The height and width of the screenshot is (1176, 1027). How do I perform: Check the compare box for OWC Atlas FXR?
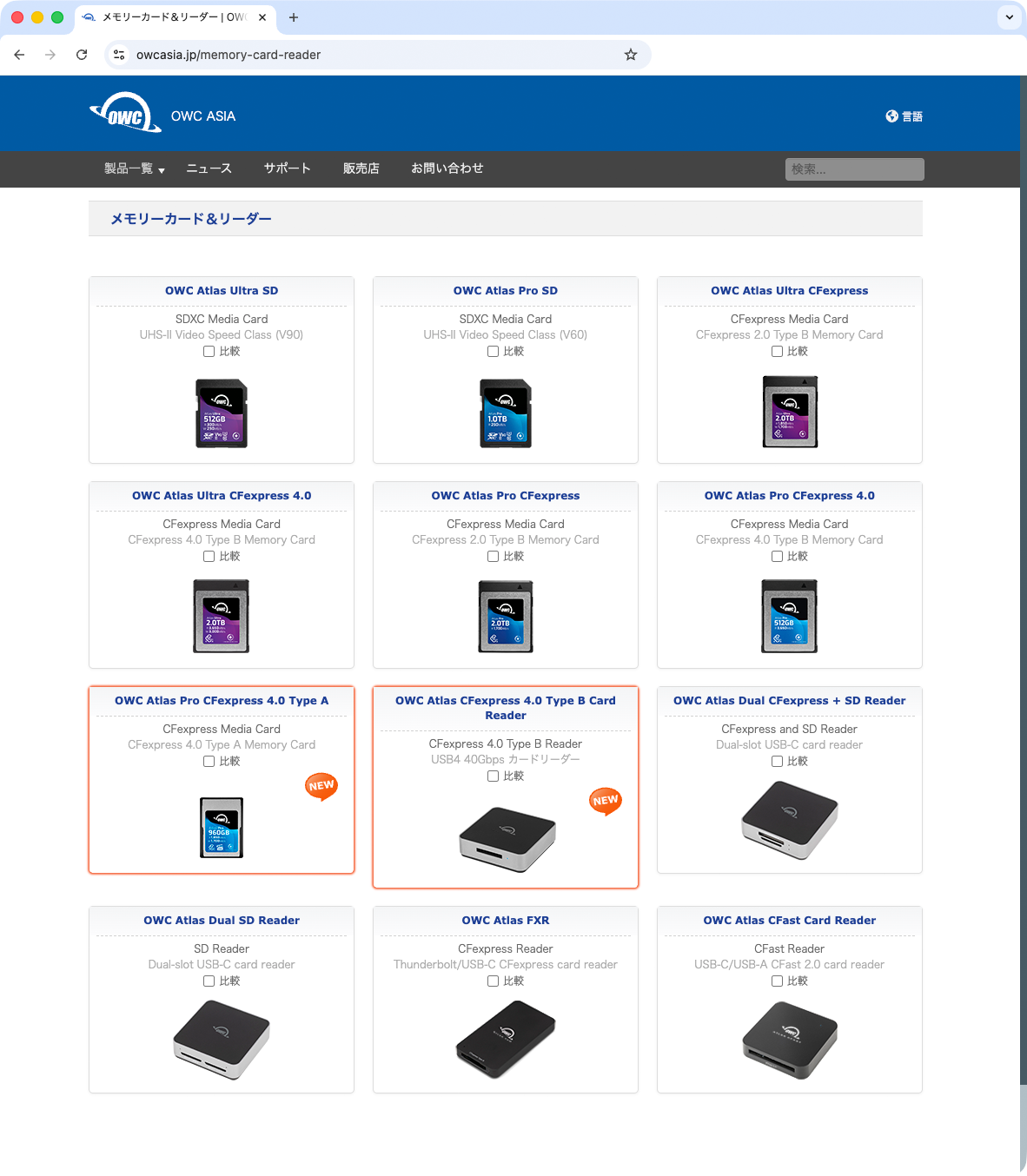tap(493, 981)
